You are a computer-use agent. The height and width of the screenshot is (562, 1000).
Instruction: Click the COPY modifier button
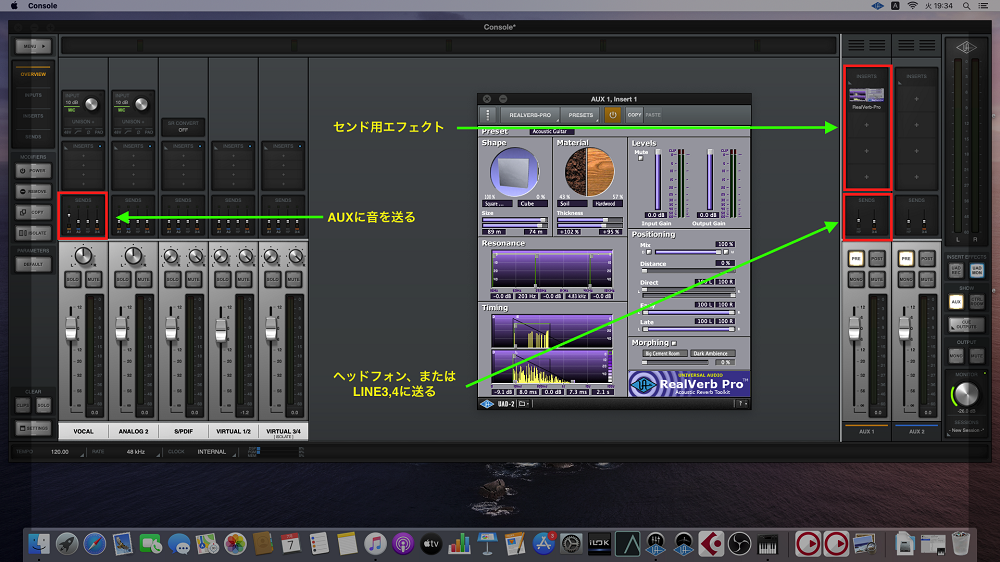pyautogui.click(x=33, y=212)
